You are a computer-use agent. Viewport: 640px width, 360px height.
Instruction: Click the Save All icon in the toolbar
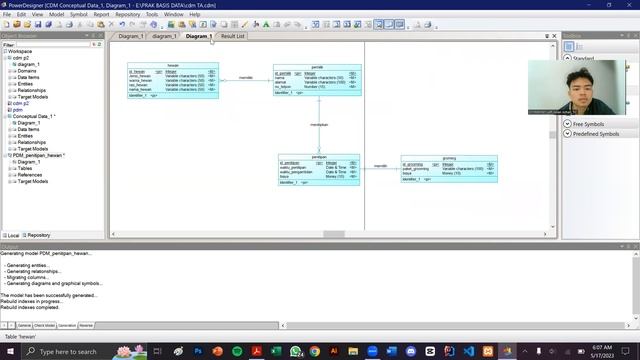[x=48, y=24]
